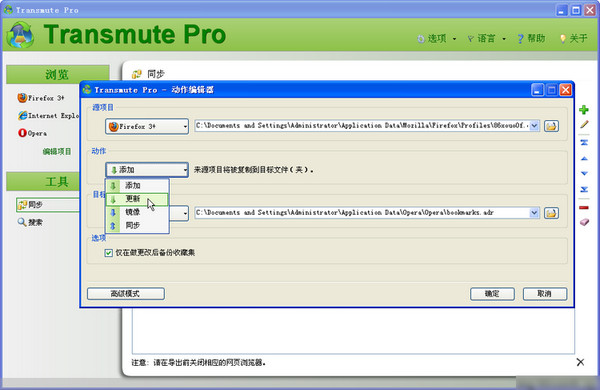Click the pencil edit-action icon
Screen dimensions: 600x390
point(584,124)
